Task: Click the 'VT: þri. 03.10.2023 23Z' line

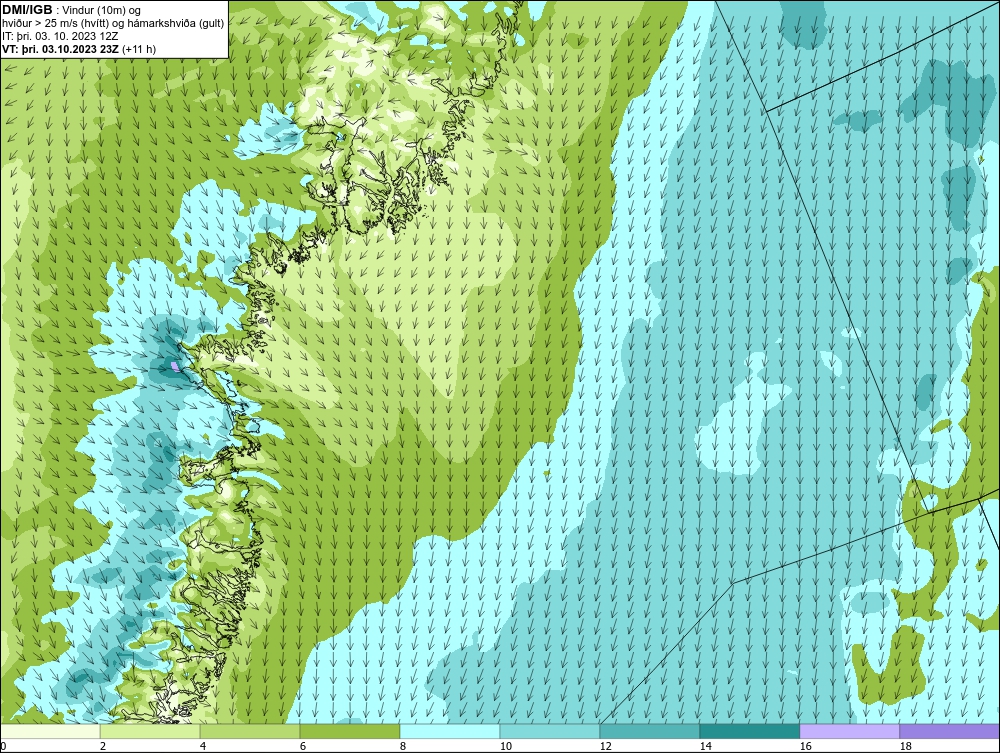Action: tap(61, 49)
